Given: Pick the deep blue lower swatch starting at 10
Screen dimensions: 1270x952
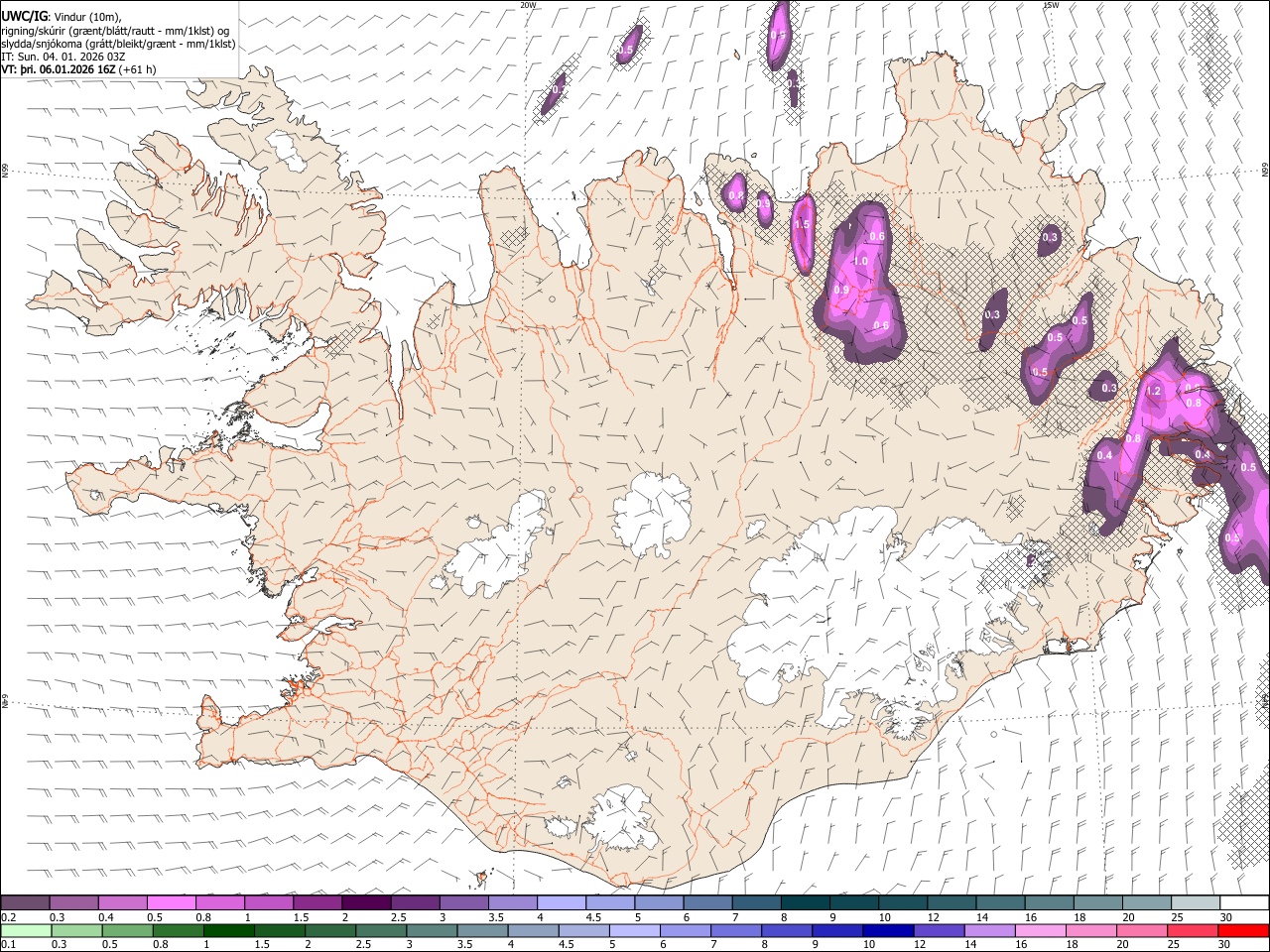Looking at the screenshot, I should [x=888, y=930].
